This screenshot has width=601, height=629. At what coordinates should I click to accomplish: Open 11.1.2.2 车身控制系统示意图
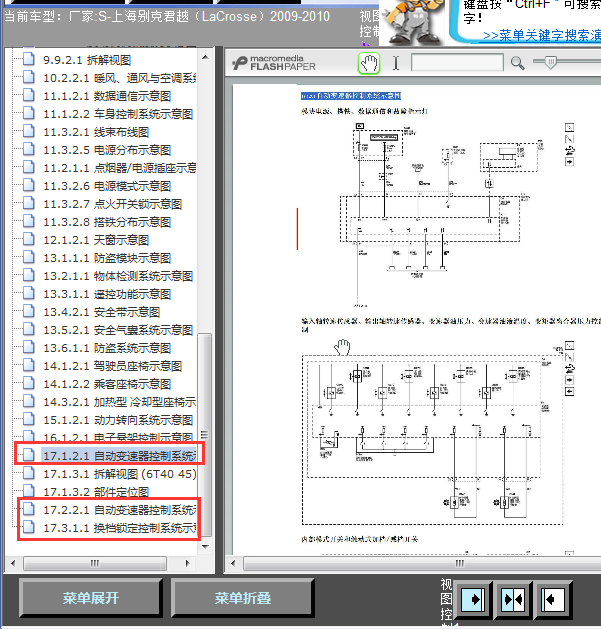pyautogui.click(x=118, y=114)
